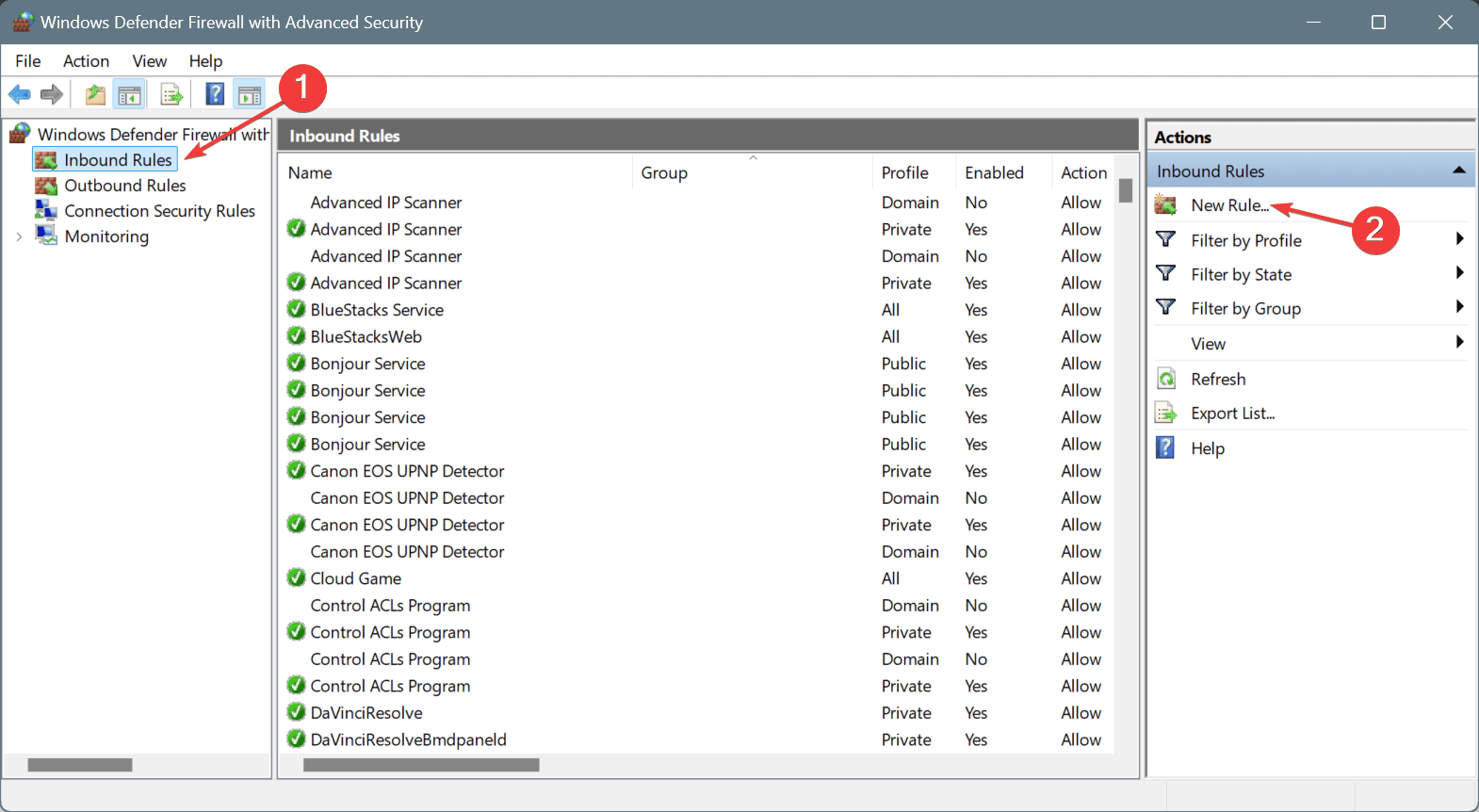This screenshot has height=812, width=1479.
Task: Click the Monitoring tree icon
Action: point(46,235)
